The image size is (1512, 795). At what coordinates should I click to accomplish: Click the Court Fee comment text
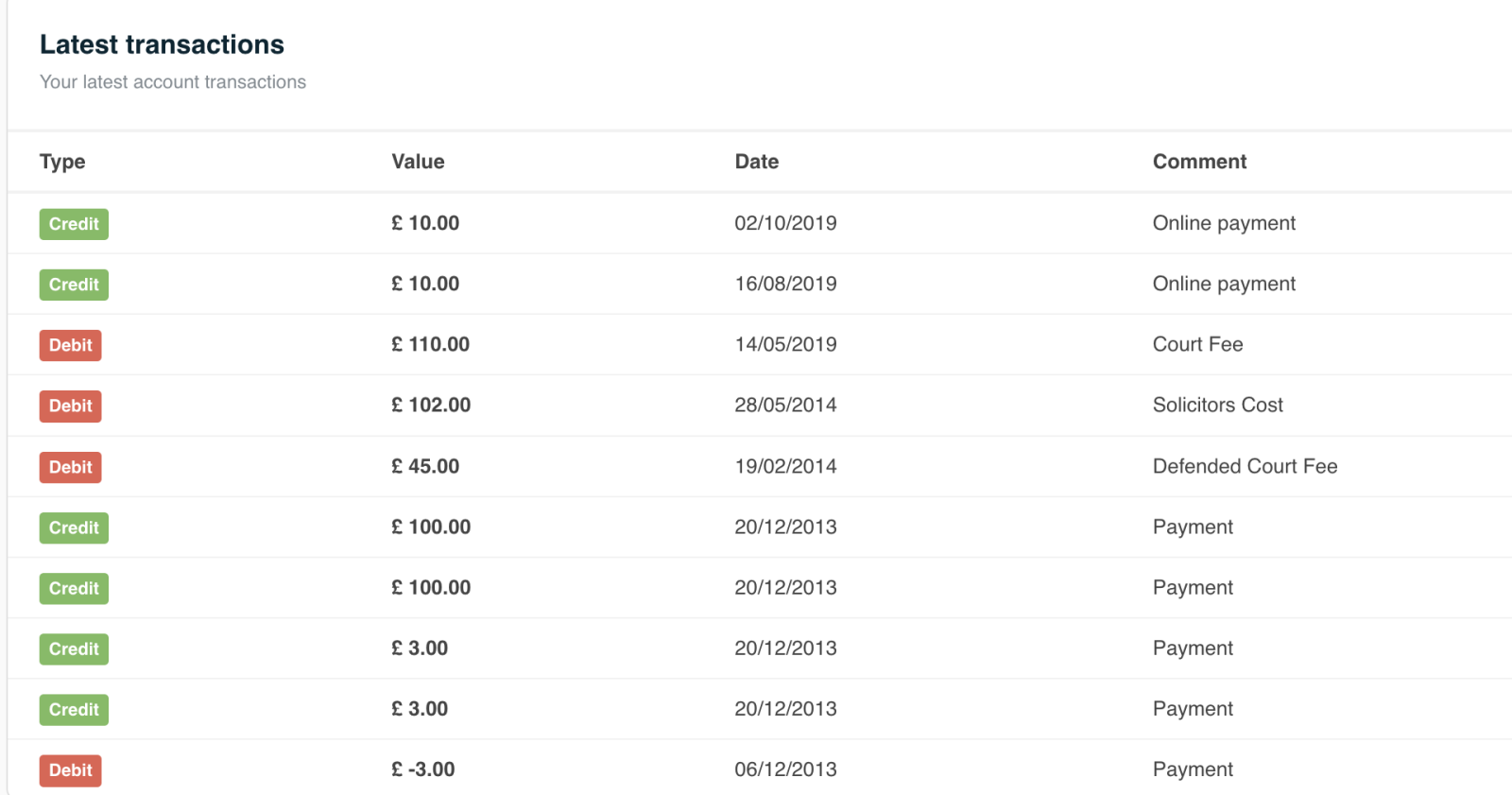(1197, 344)
